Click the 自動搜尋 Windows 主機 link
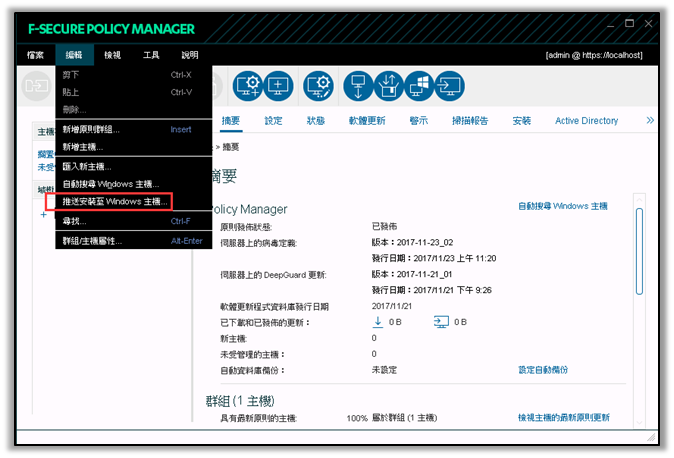This screenshot has width=674, height=458. point(562,206)
